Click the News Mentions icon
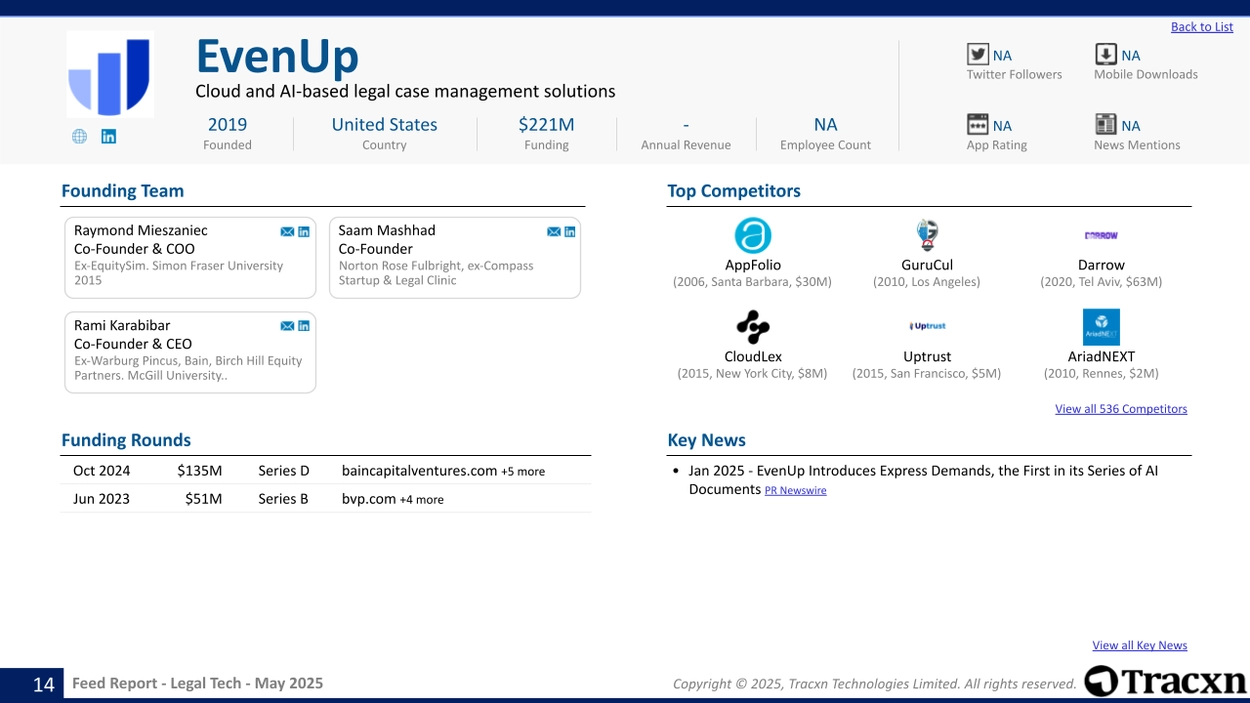The width and height of the screenshot is (1250, 703). 1105,124
